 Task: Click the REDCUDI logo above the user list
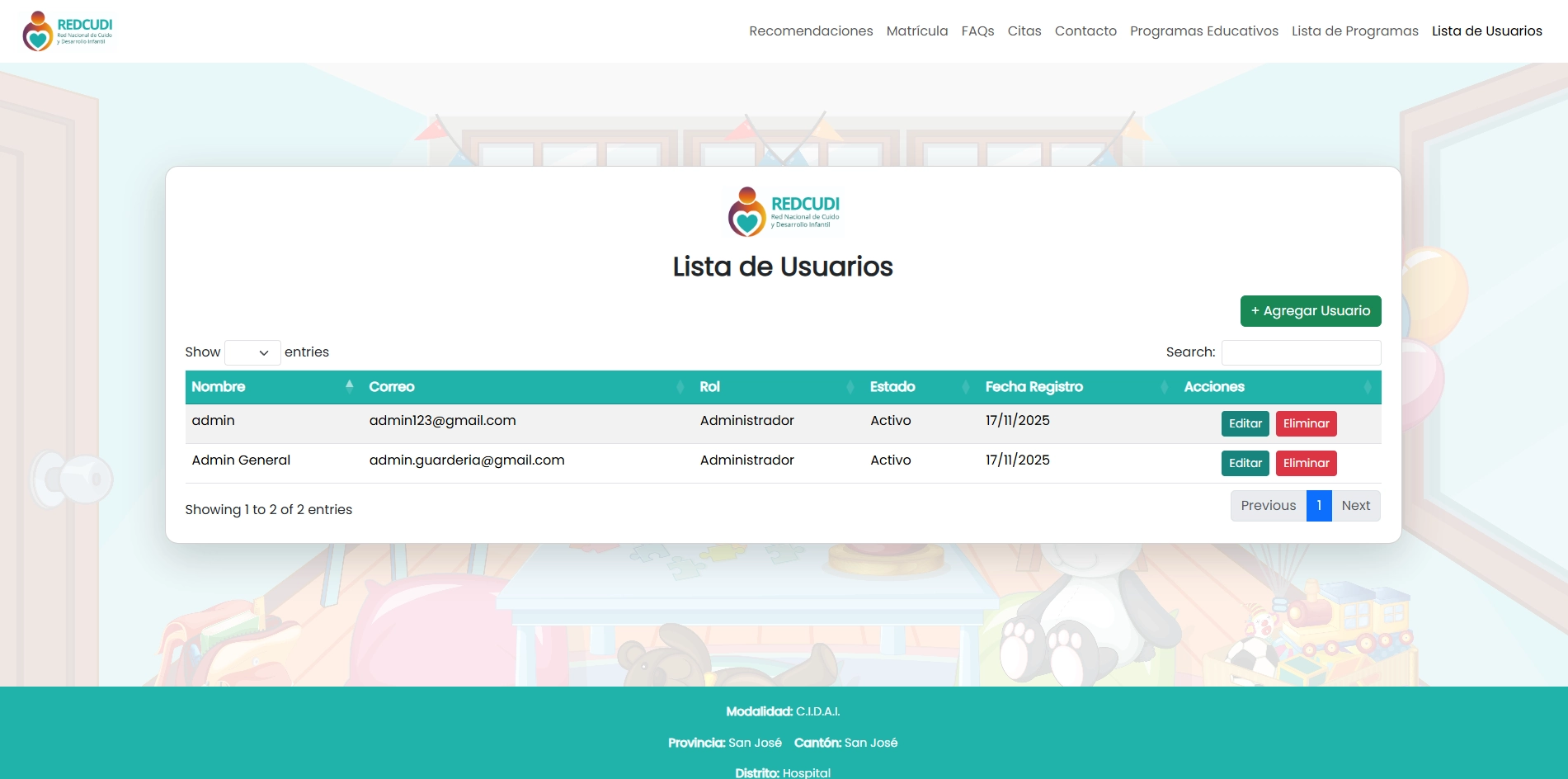point(782,212)
